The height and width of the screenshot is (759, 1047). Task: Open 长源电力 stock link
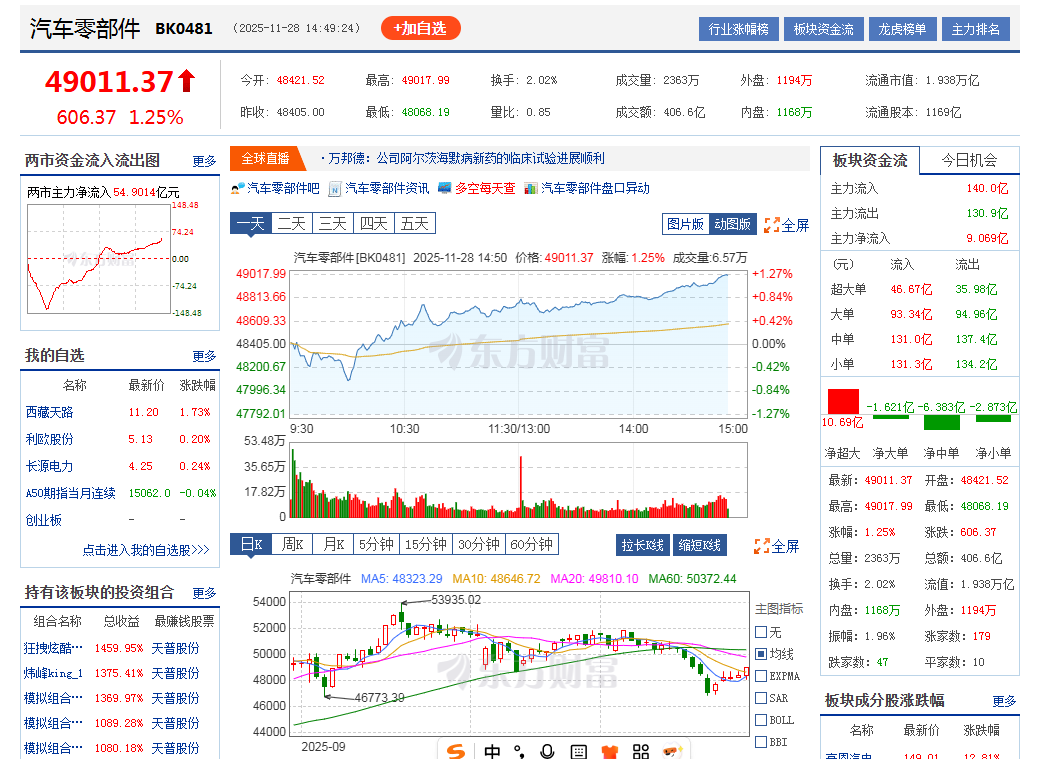click(49, 466)
